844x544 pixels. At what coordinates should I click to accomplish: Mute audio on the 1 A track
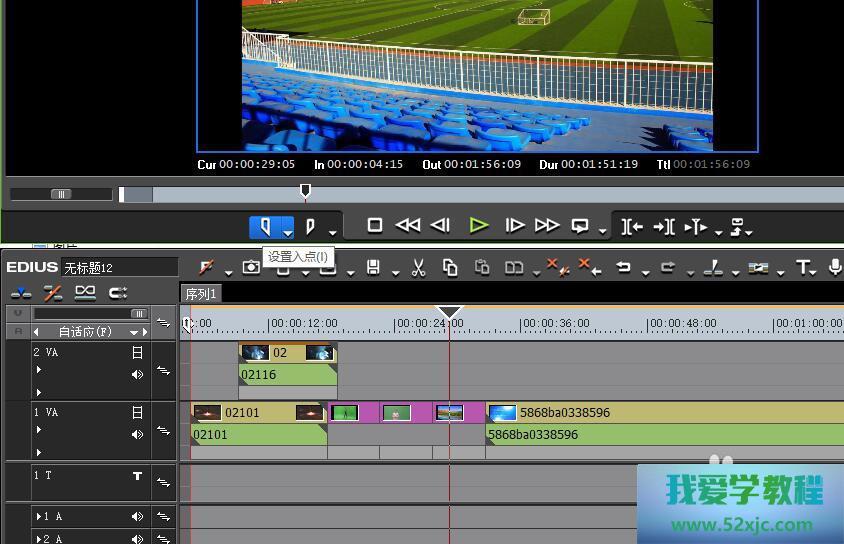coord(138,517)
